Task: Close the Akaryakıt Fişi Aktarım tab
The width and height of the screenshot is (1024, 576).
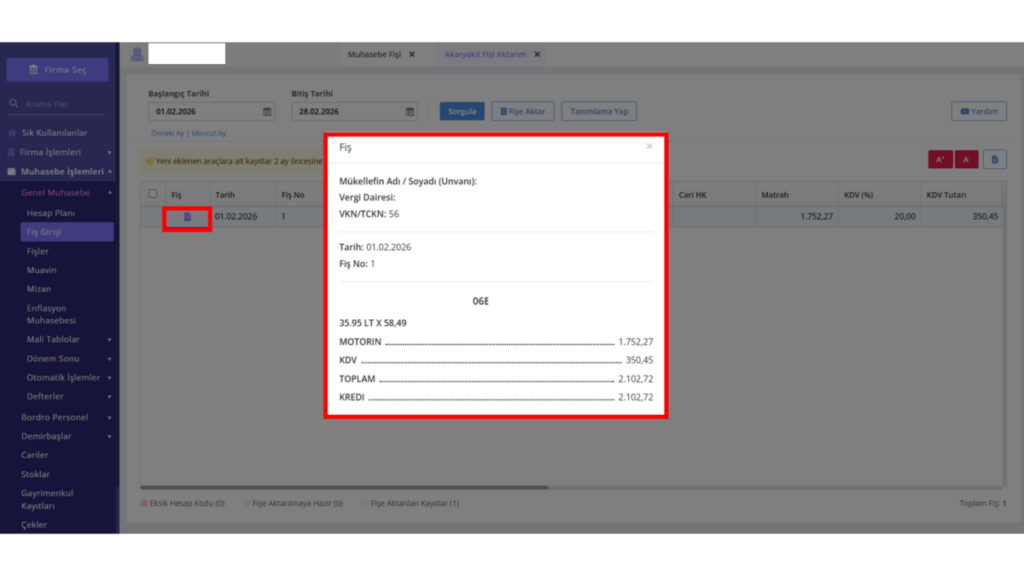Action: (537, 54)
